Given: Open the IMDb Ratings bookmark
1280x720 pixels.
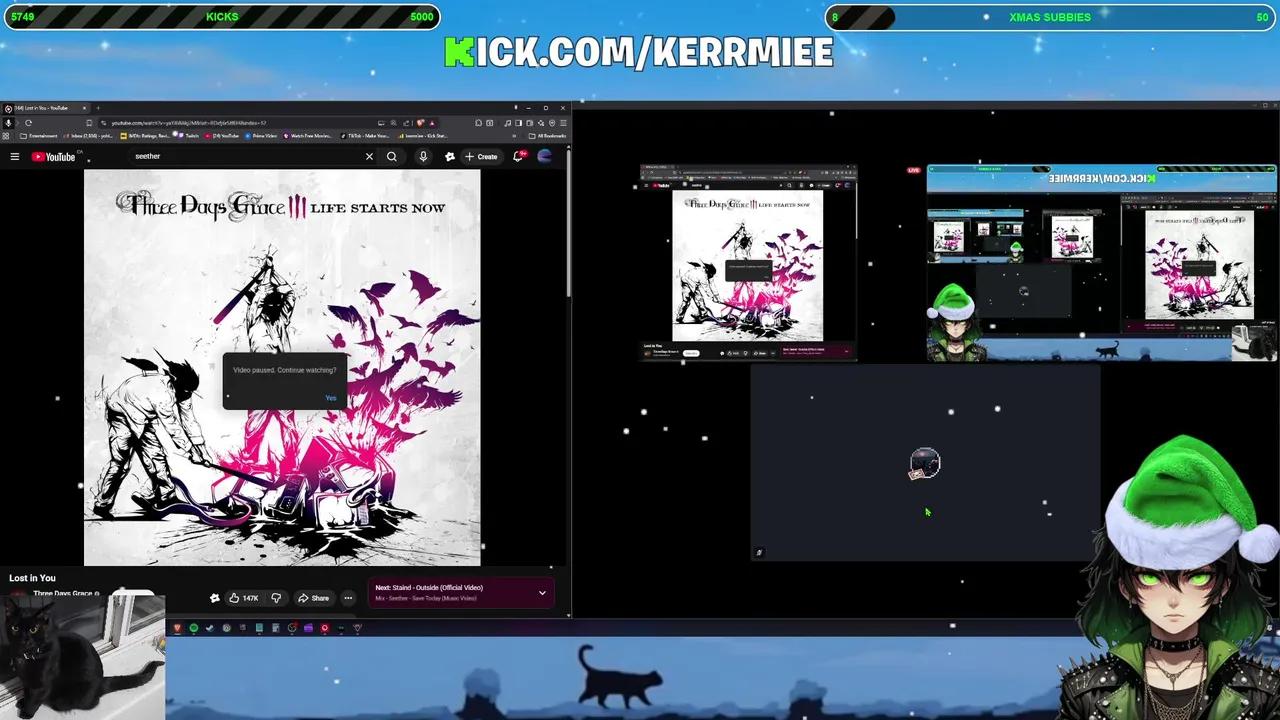Looking at the screenshot, I should 146,136.
